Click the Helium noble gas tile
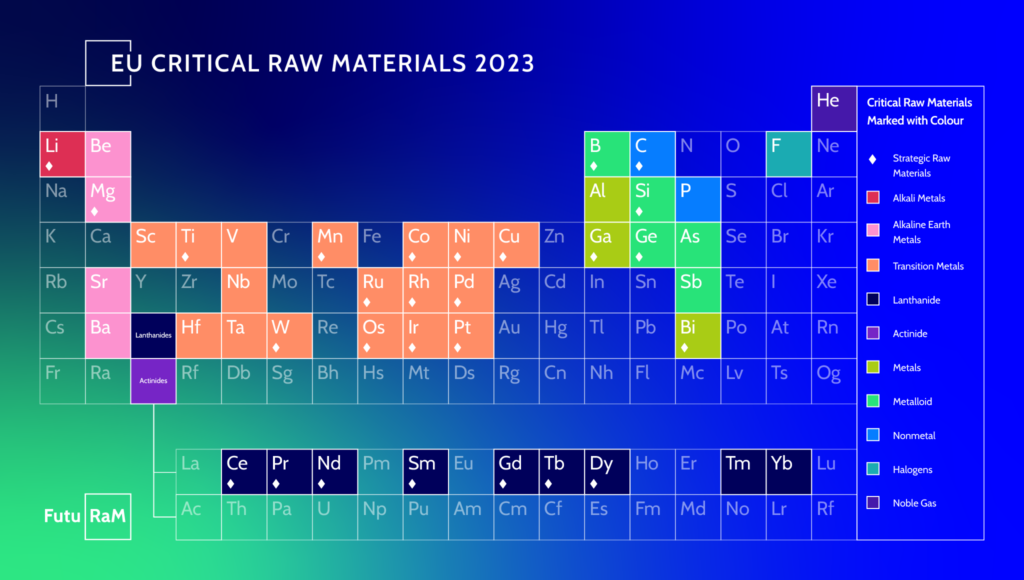 tap(833, 108)
